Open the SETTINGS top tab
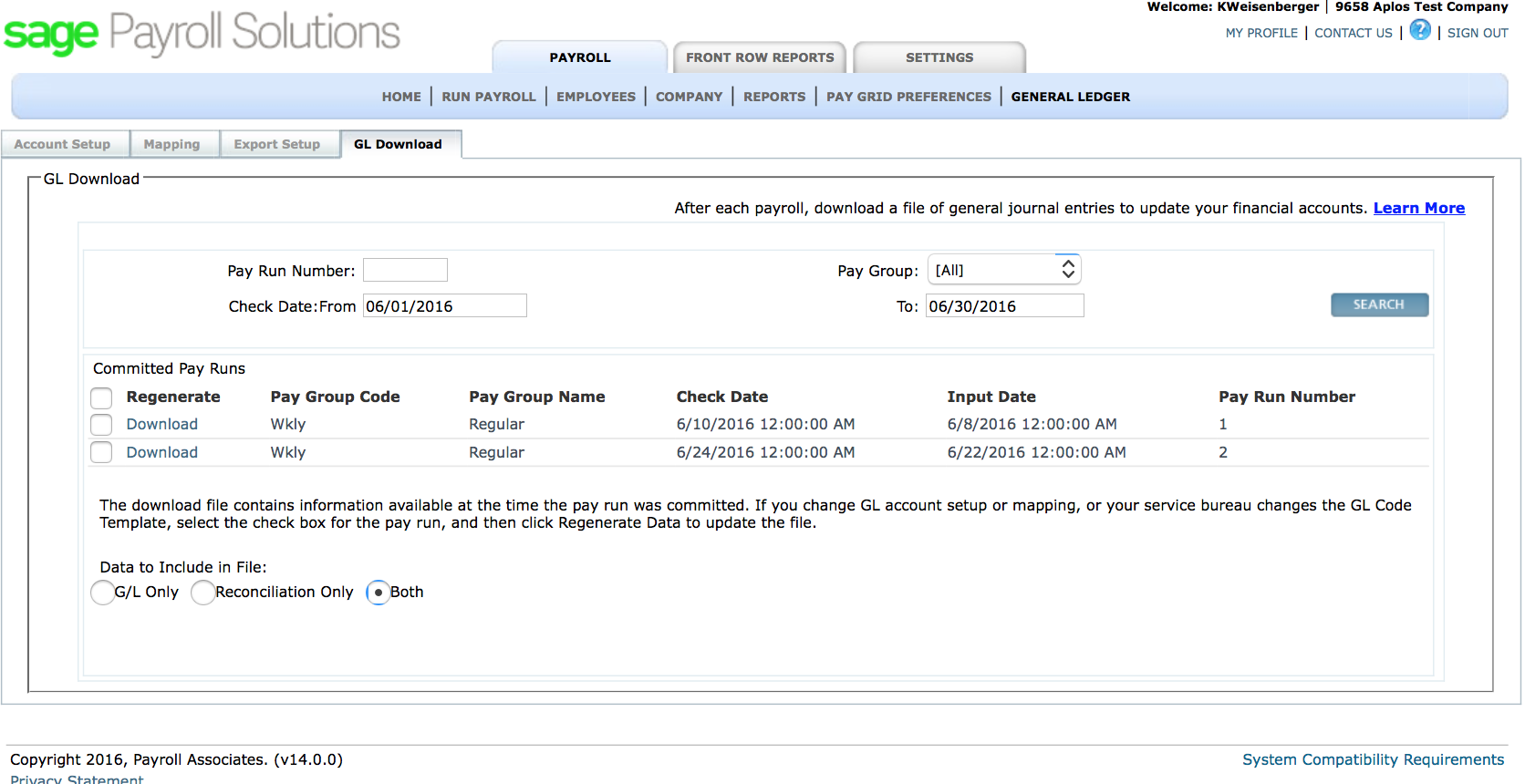The height and width of the screenshot is (784, 1525). click(x=939, y=57)
